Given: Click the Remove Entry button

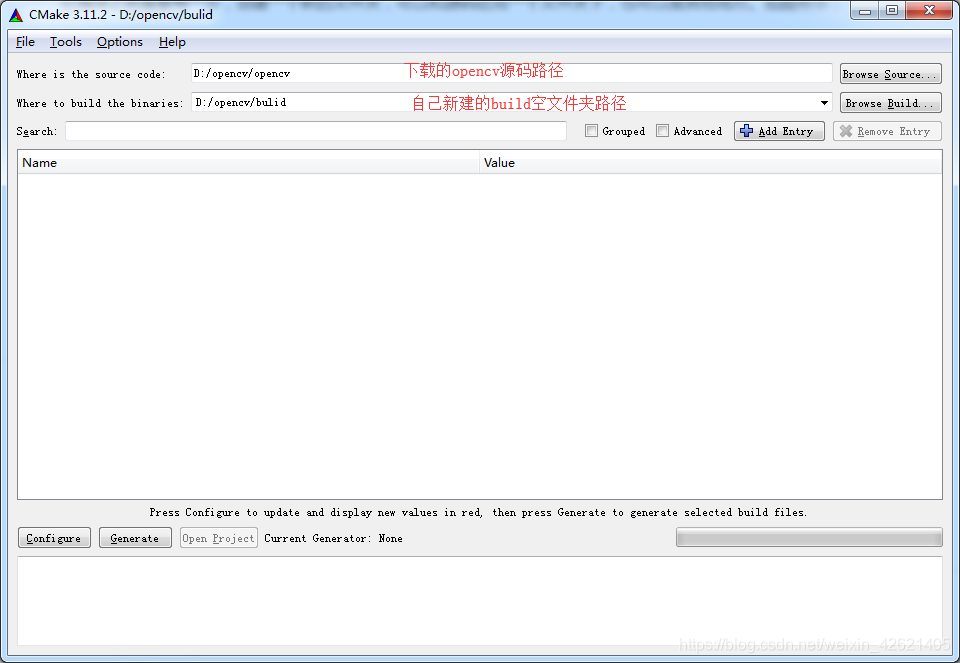Looking at the screenshot, I should tap(887, 131).
